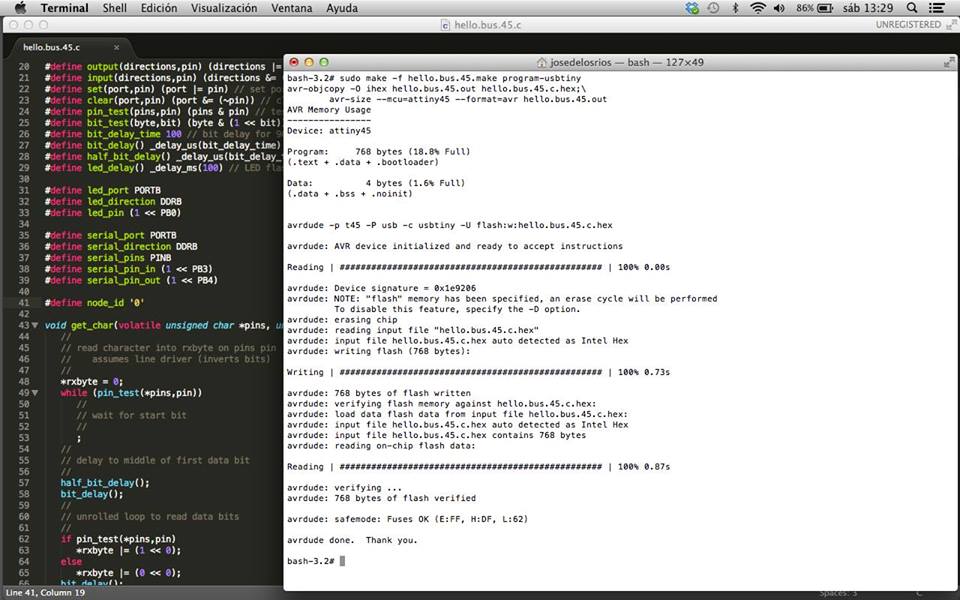Open the Terminal application menu
The height and width of the screenshot is (600, 960).
coord(64,8)
